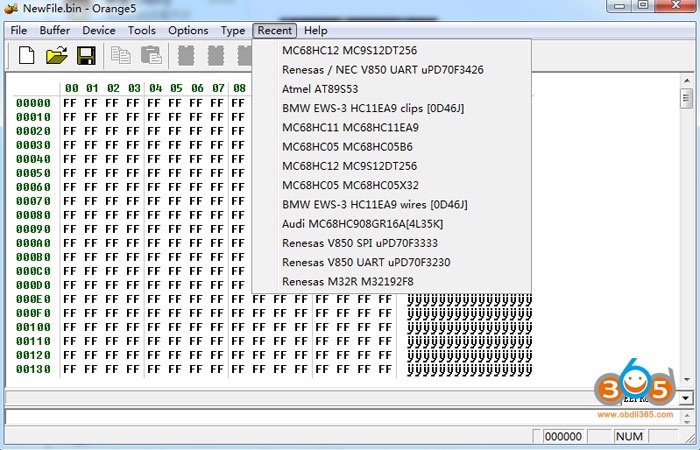Click the Orange5 app icon in title bar
This screenshot has height=450, width=700.
pyautogui.click(x=11, y=8)
